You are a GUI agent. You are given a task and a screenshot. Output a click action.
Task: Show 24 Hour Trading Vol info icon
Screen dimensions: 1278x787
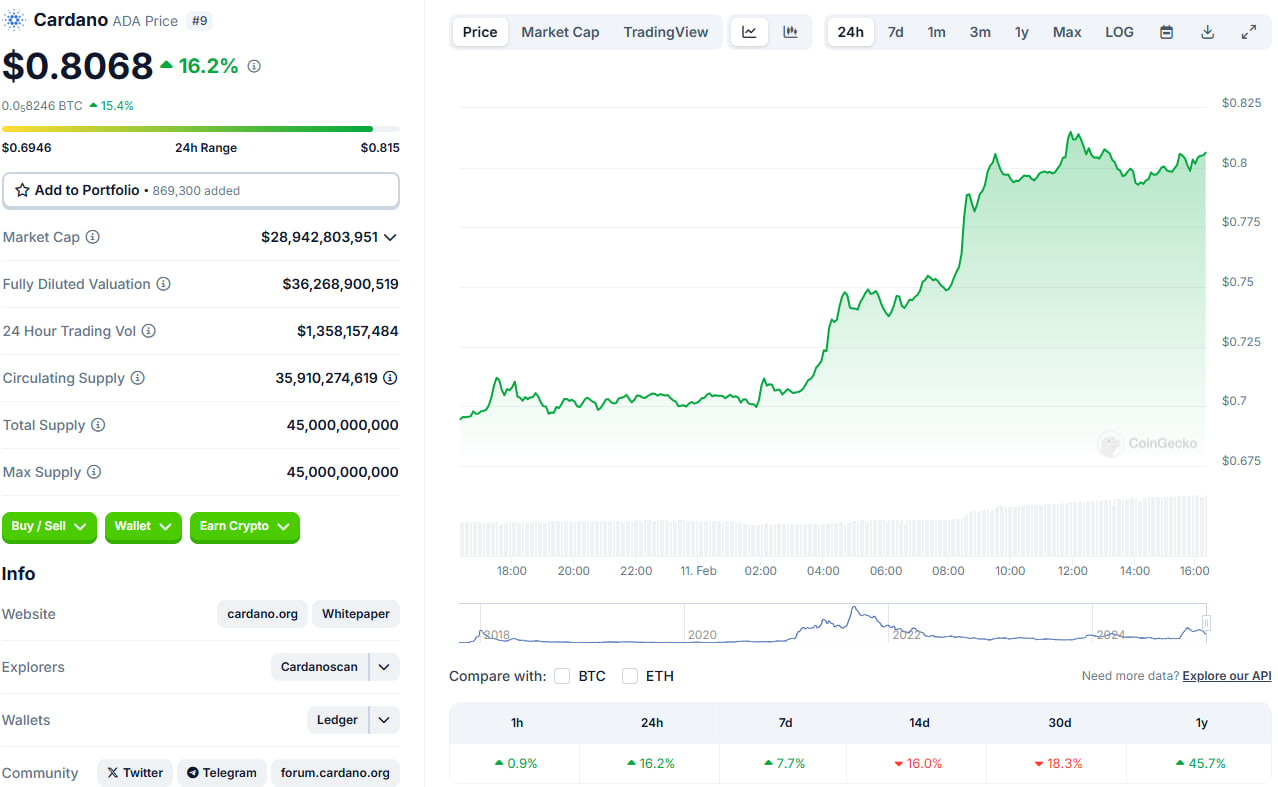[148, 331]
